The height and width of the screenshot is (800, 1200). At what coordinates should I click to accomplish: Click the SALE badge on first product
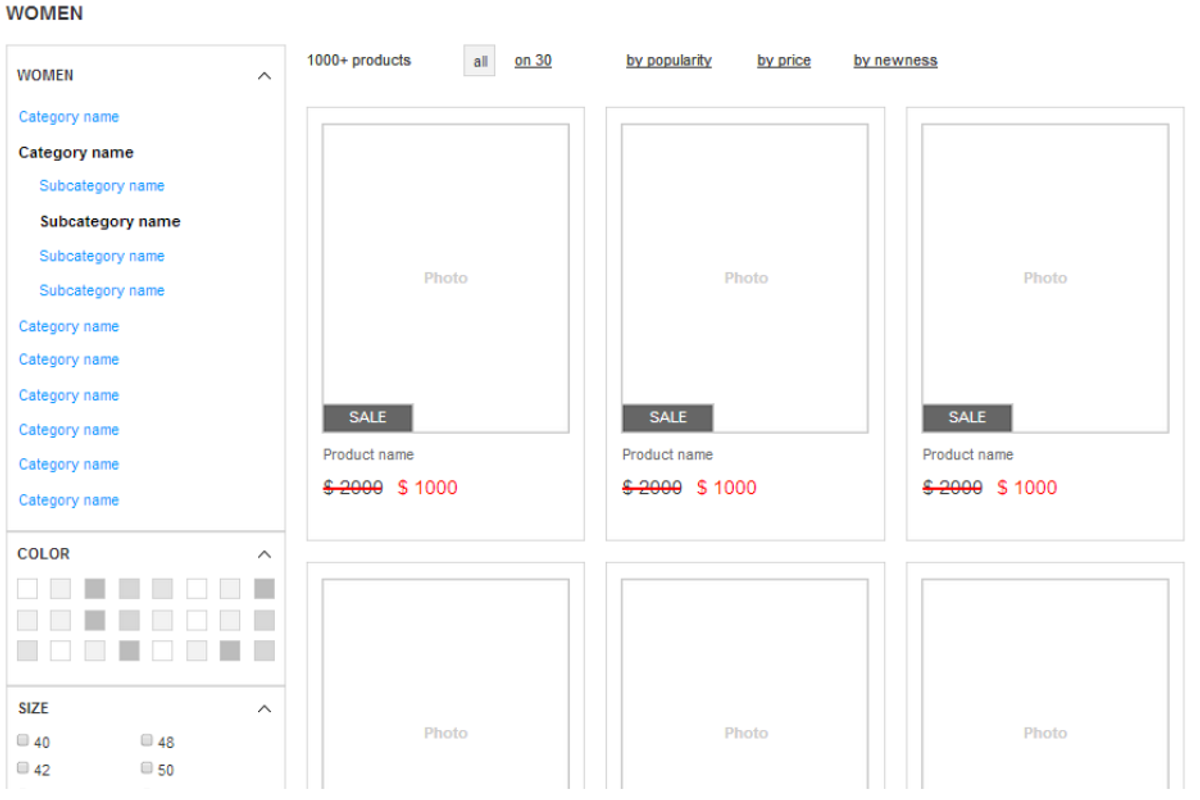tap(367, 417)
